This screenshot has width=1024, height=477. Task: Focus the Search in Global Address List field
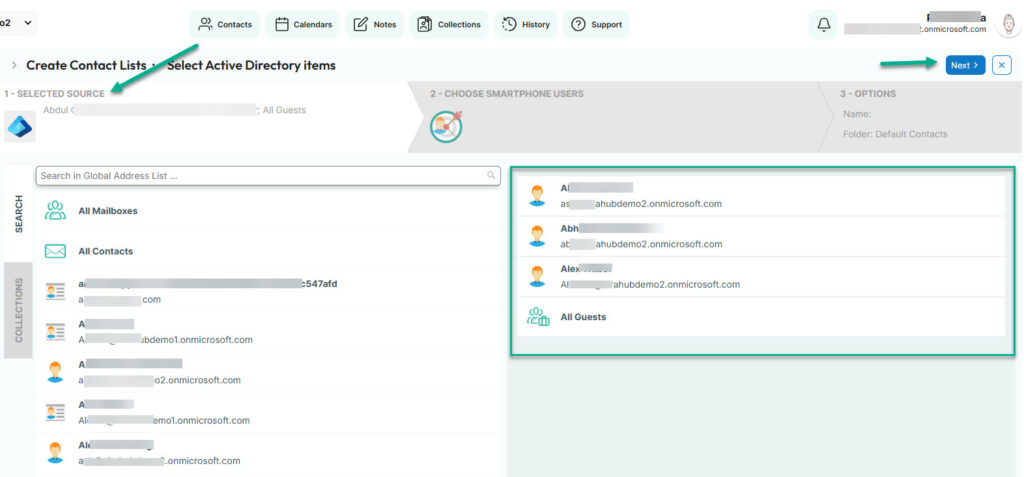tap(268, 176)
